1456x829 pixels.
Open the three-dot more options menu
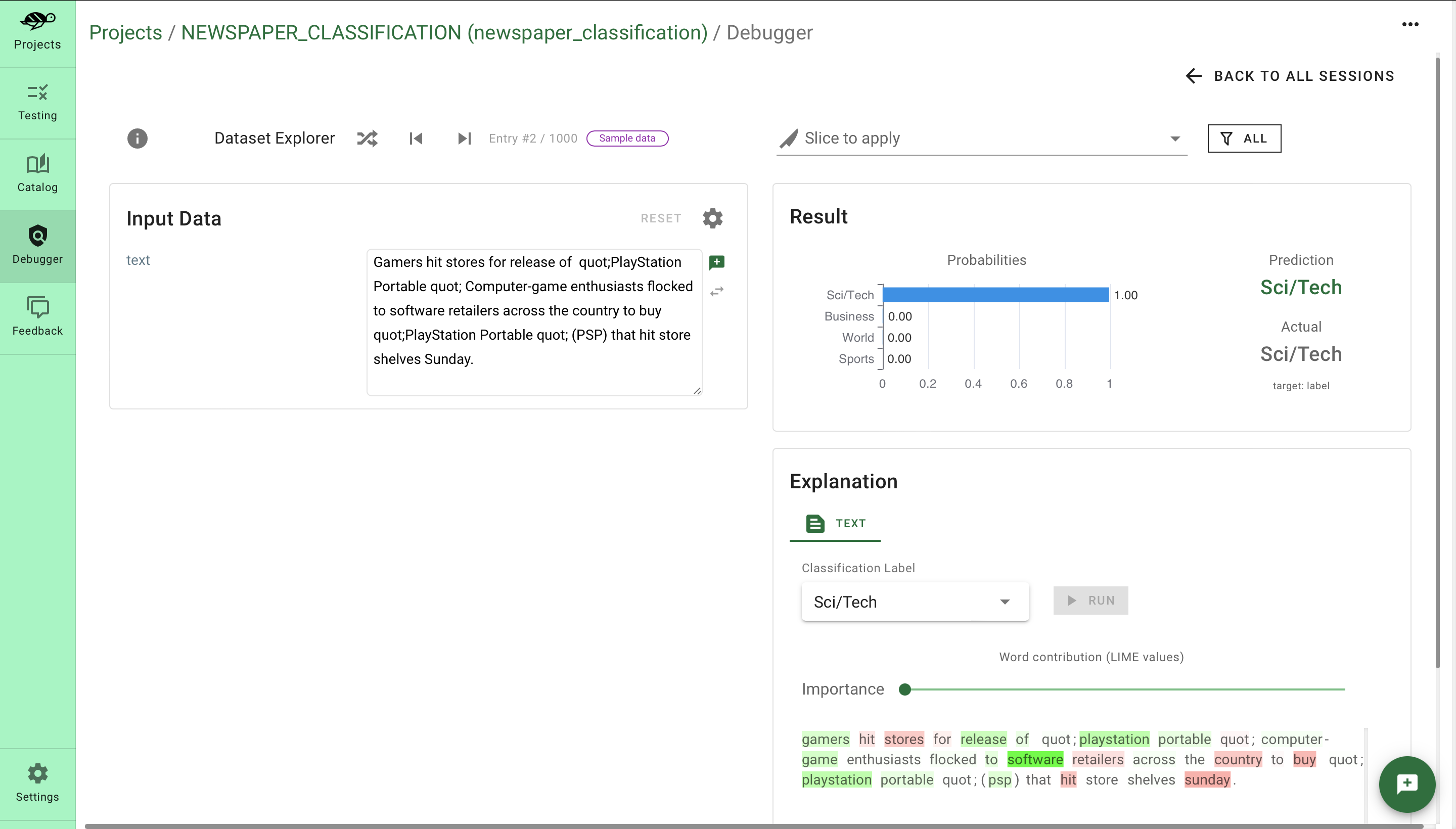pyautogui.click(x=1410, y=24)
